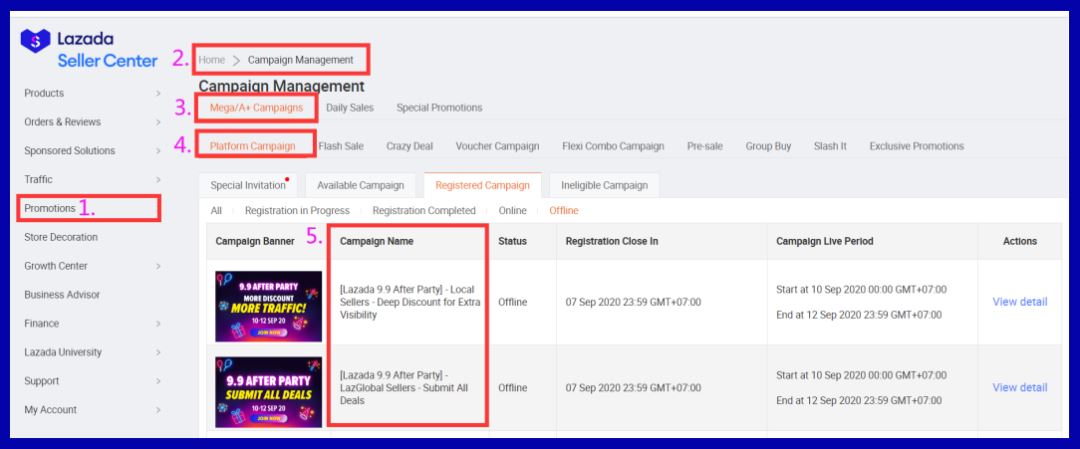Screen dimensions: 1080x449
Task: Open the Traffic sidebar menu
Action: click(38, 179)
